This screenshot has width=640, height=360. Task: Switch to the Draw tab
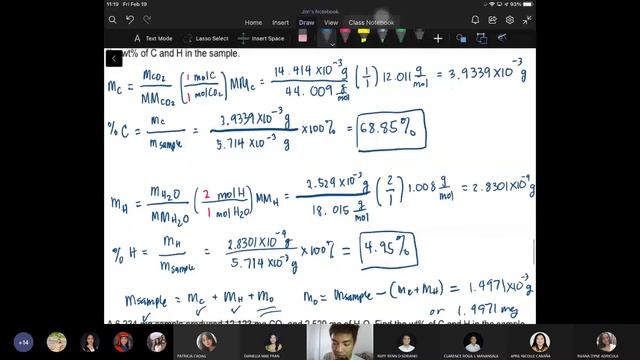point(306,23)
